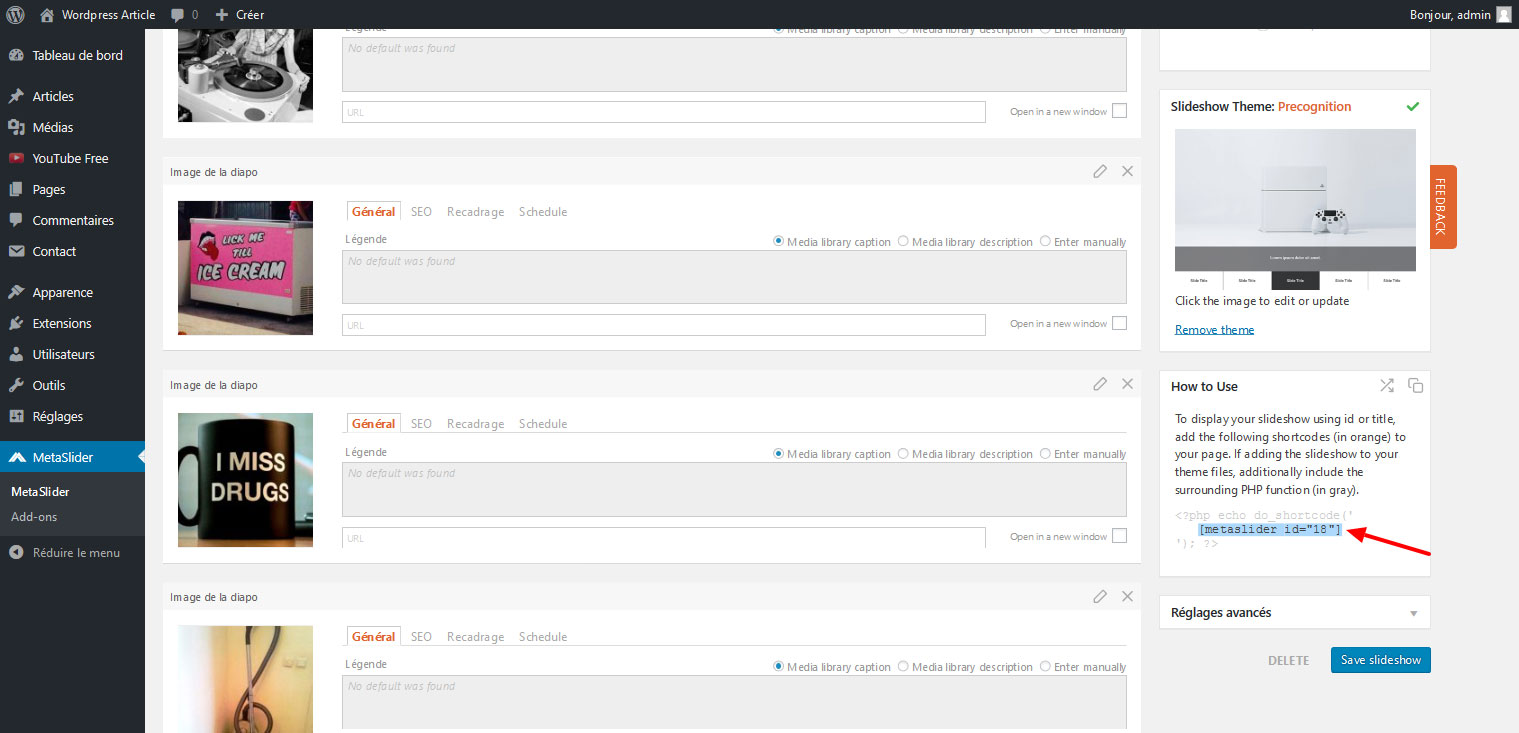
Task: Check Open in new window for record-player slide
Action: tap(1119, 111)
